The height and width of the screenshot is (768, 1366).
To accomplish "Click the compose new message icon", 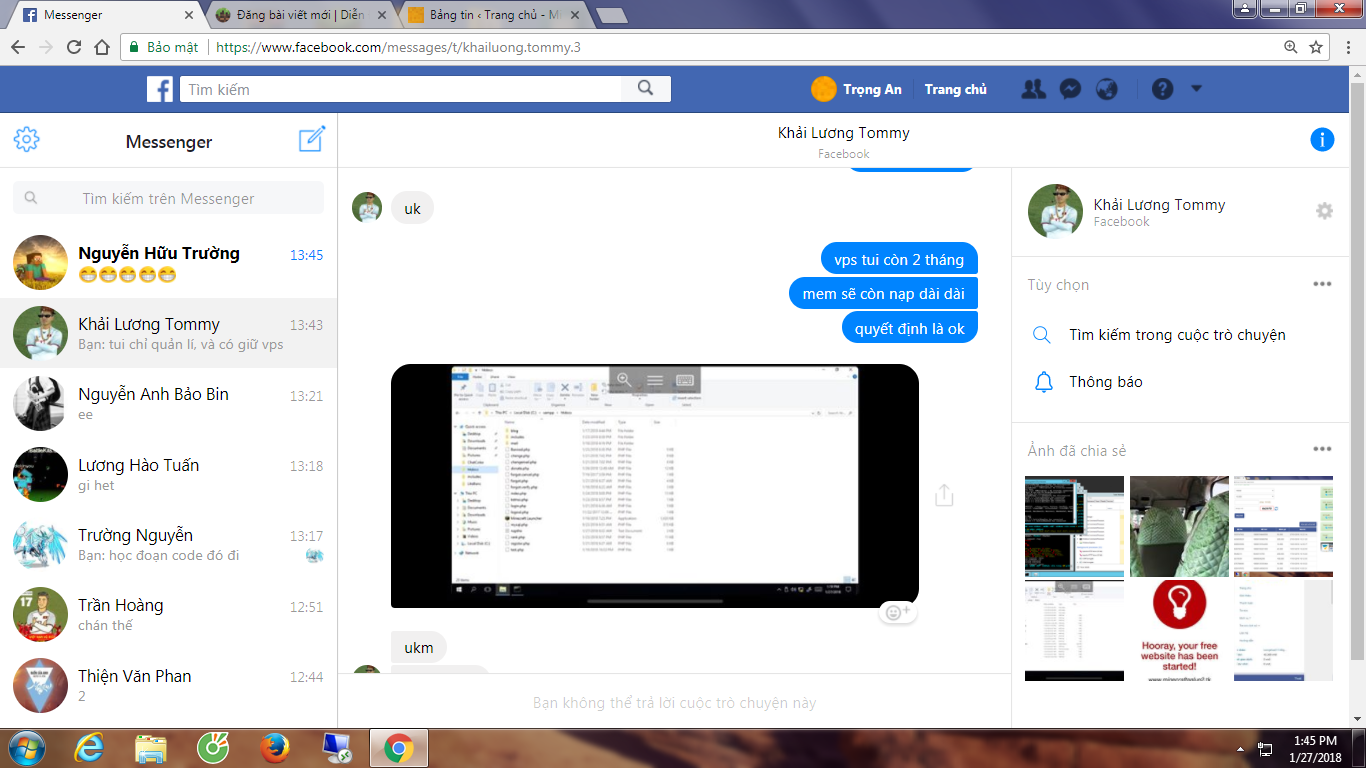I will tap(312, 140).
